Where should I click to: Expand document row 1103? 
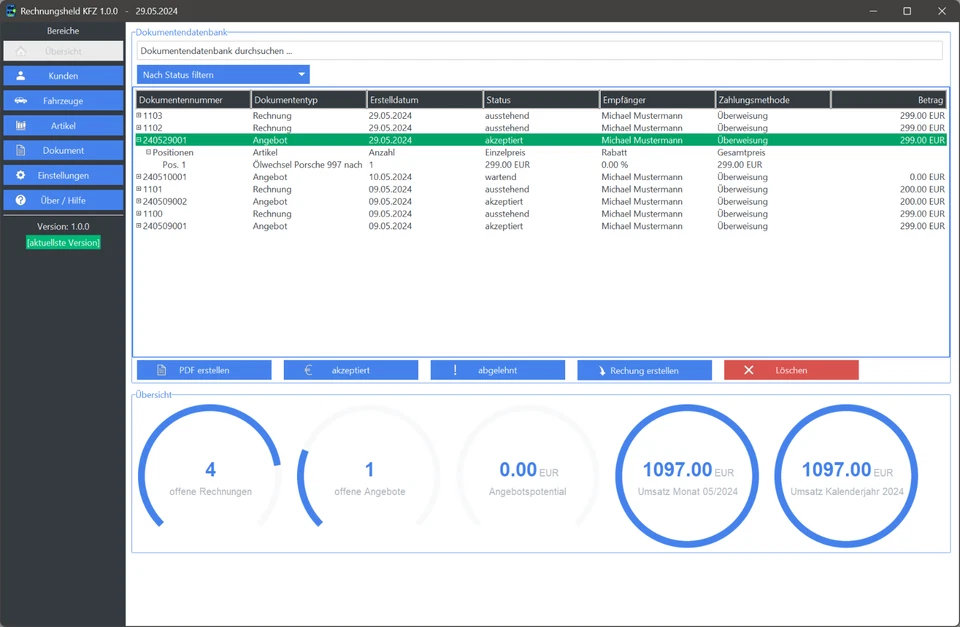pos(139,116)
